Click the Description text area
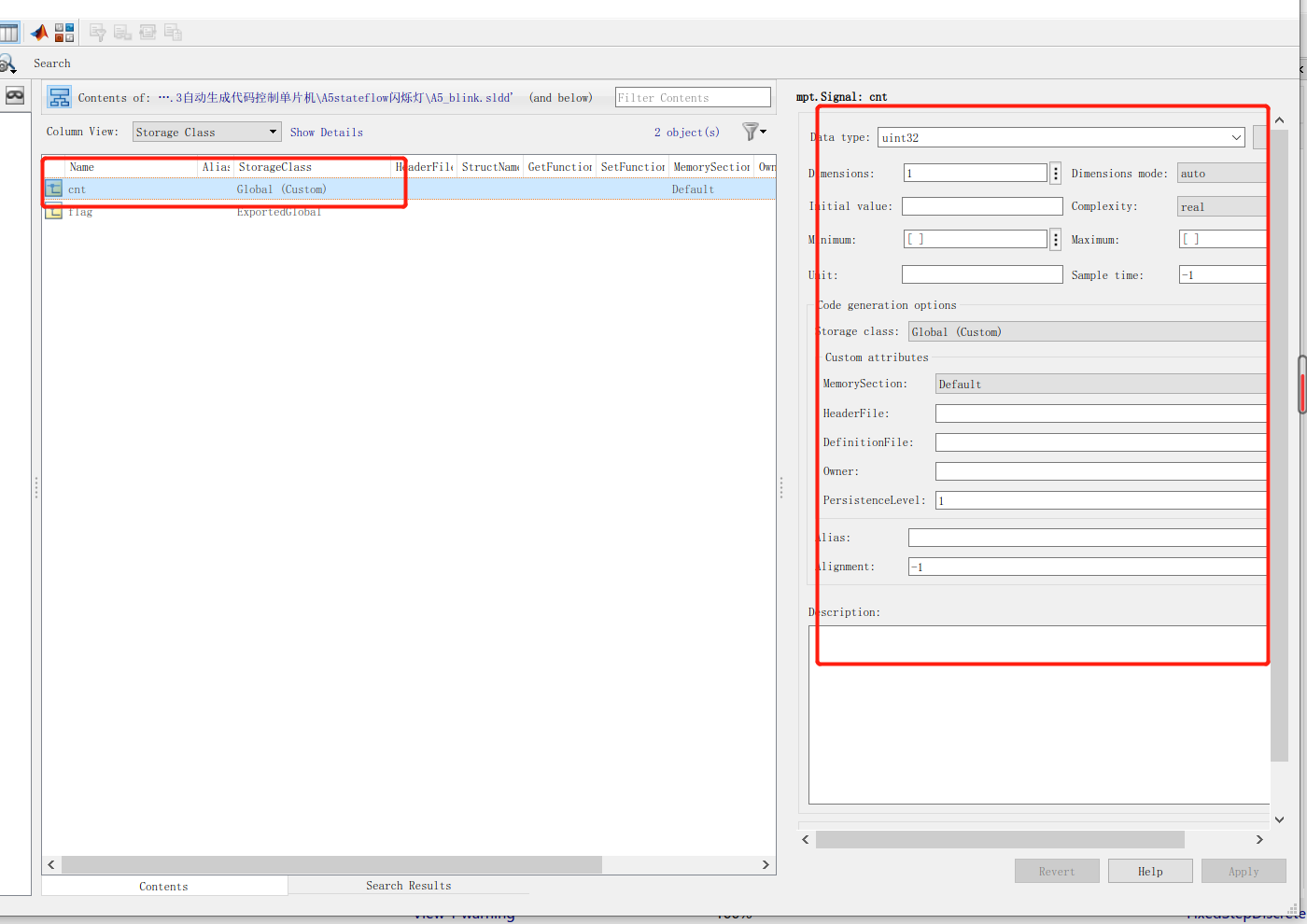This screenshot has height=924, width=1307. click(1039, 714)
